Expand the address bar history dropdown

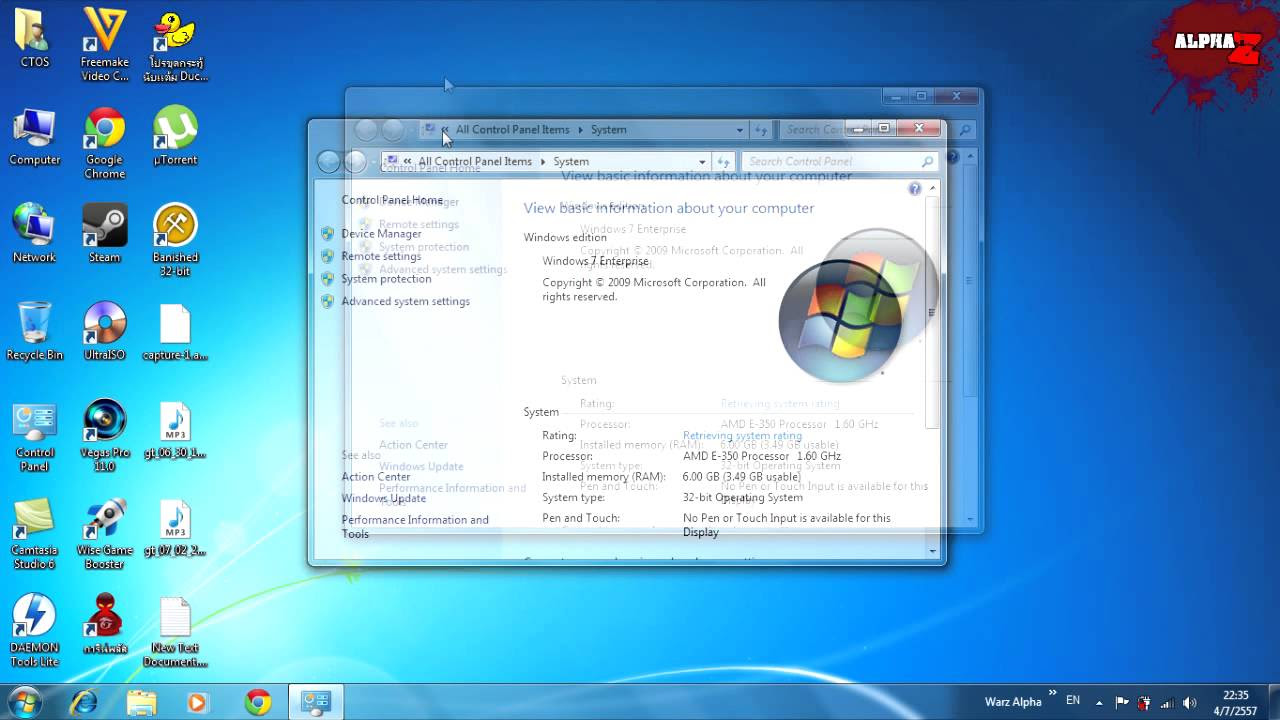pos(702,161)
